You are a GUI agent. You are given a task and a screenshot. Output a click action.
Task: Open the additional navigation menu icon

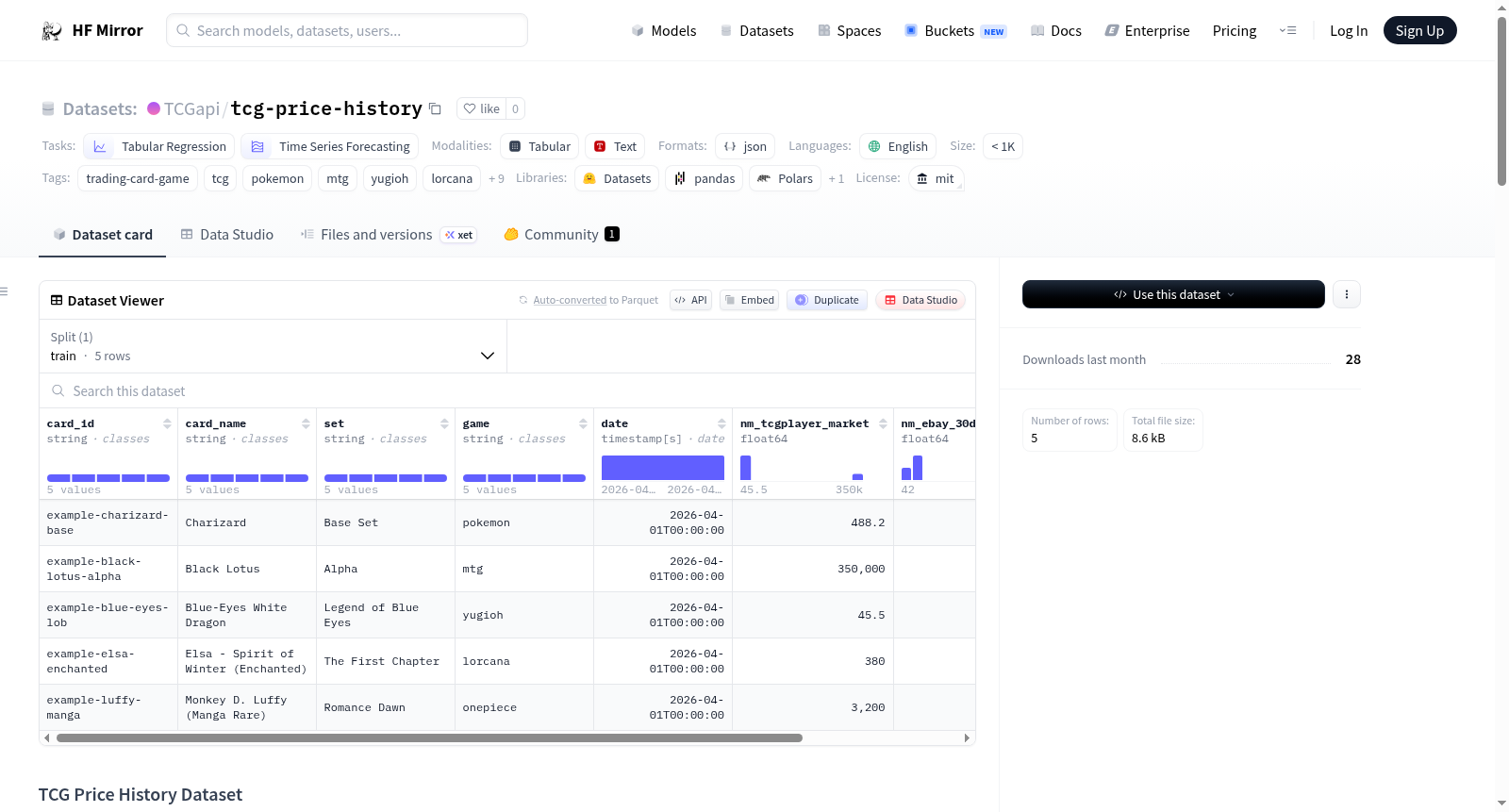click(x=1287, y=30)
